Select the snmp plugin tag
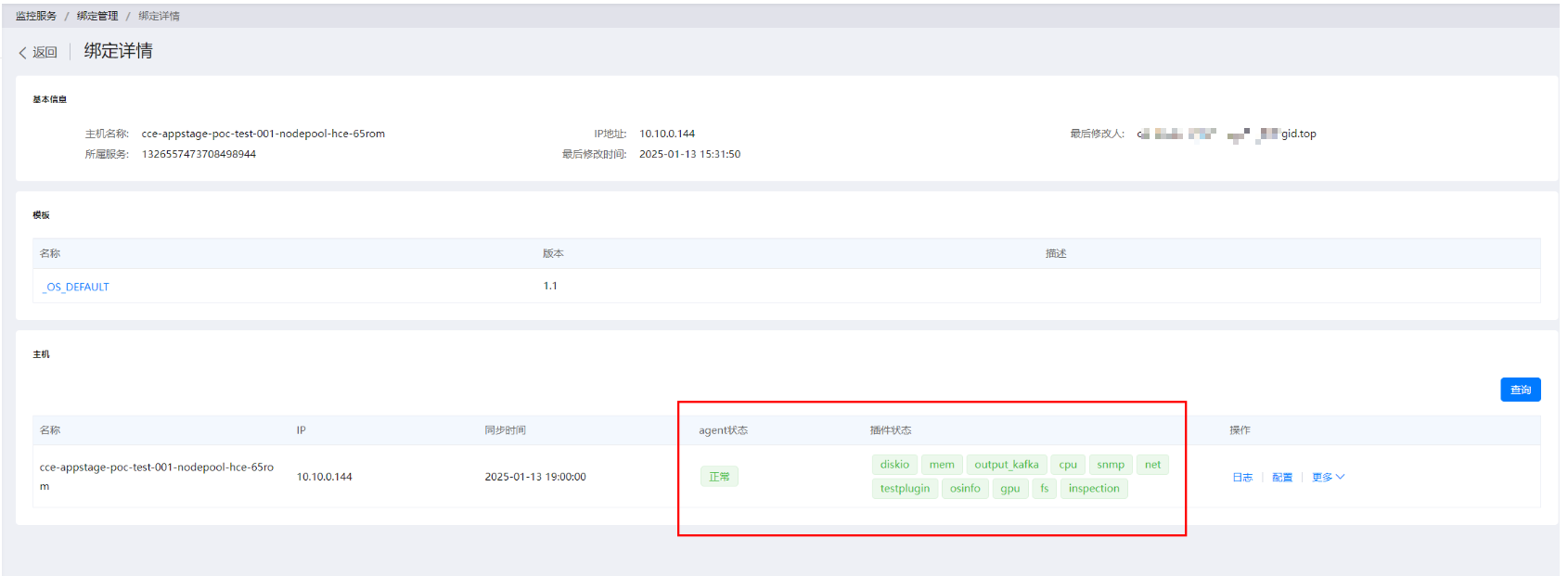This screenshot has height=576, width=1568. pos(1111,465)
